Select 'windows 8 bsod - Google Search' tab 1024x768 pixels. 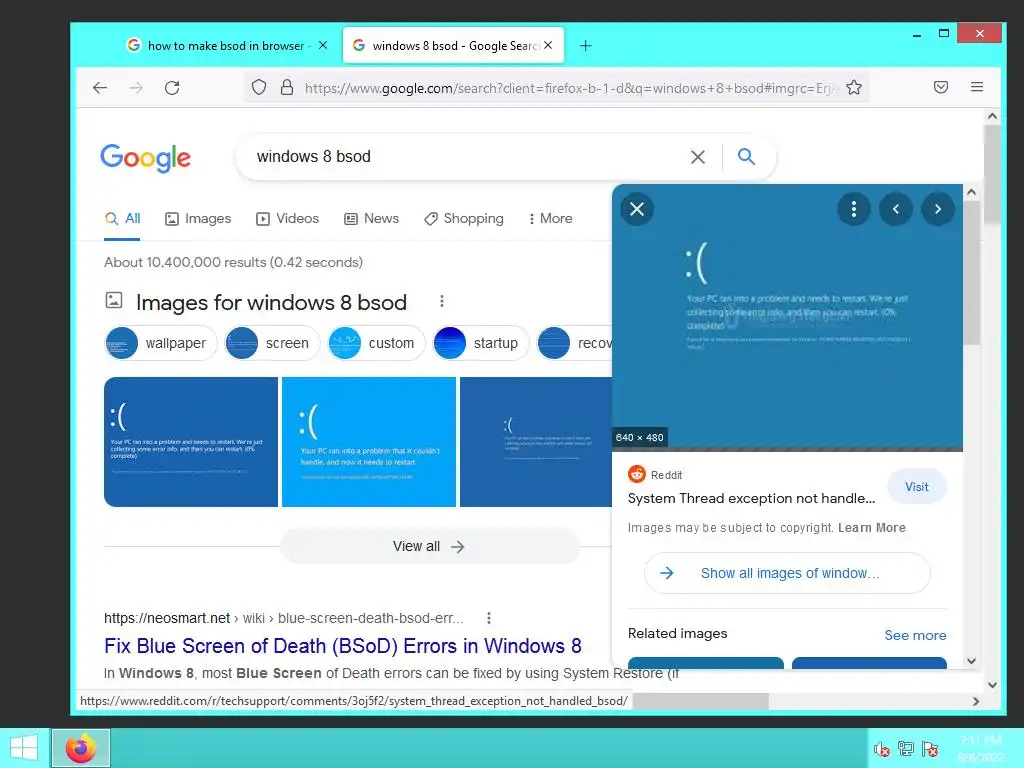coord(453,45)
